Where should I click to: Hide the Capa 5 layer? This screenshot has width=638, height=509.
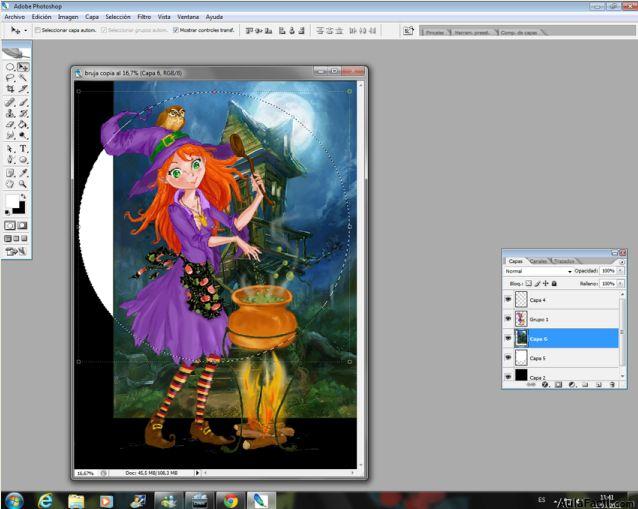pos(508,358)
